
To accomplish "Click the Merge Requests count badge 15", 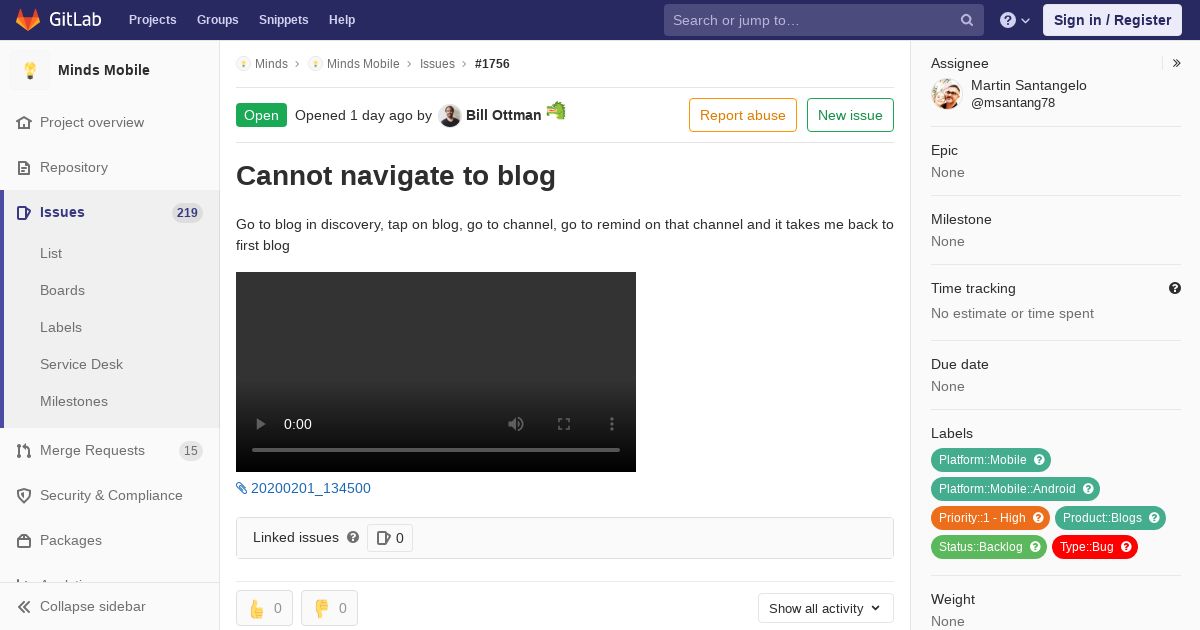I will (190, 450).
